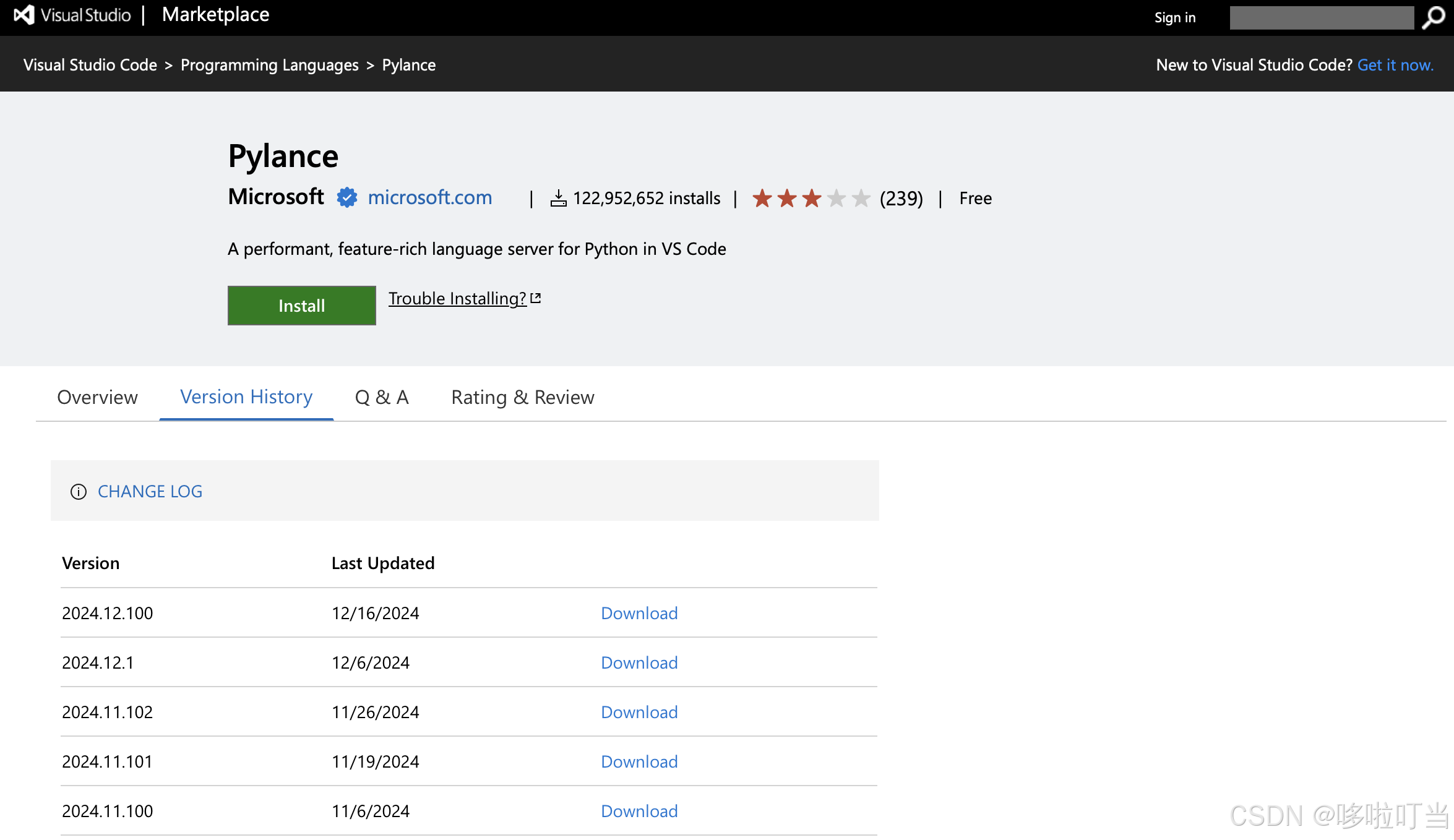This screenshot has height=840, width=1454.
Task: Open the CHANGE LOG link
Action: tap(150, 492)
